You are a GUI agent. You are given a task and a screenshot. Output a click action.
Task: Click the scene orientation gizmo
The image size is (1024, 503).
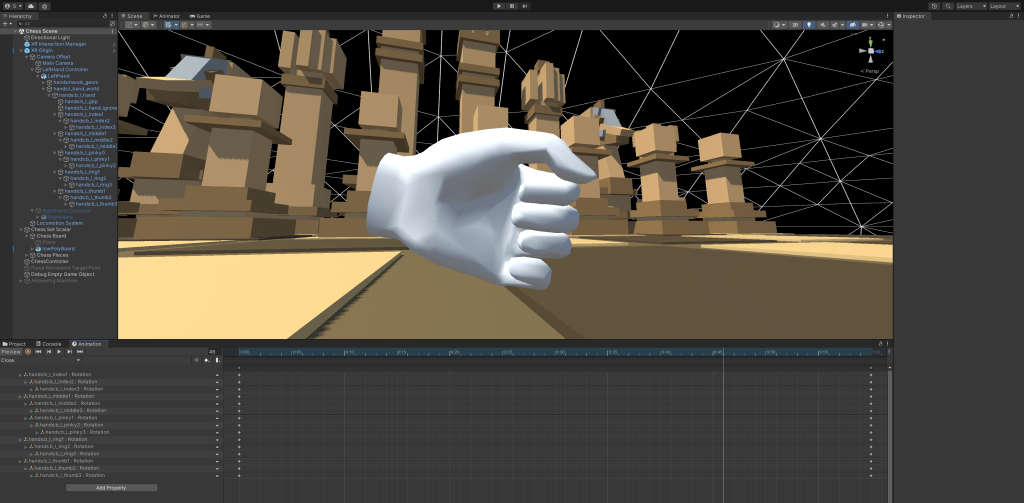tap(870, 51)
